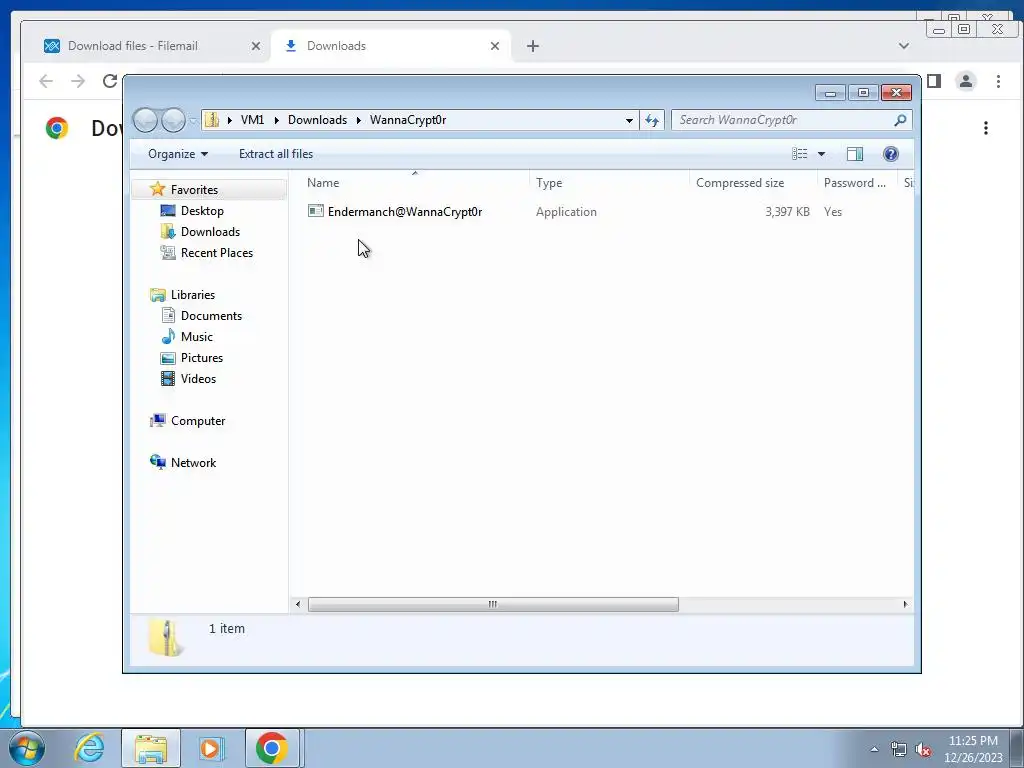Screen dimensions: 1024x768
Task: Select Network in the navigation pane
Action: [193, 463]
